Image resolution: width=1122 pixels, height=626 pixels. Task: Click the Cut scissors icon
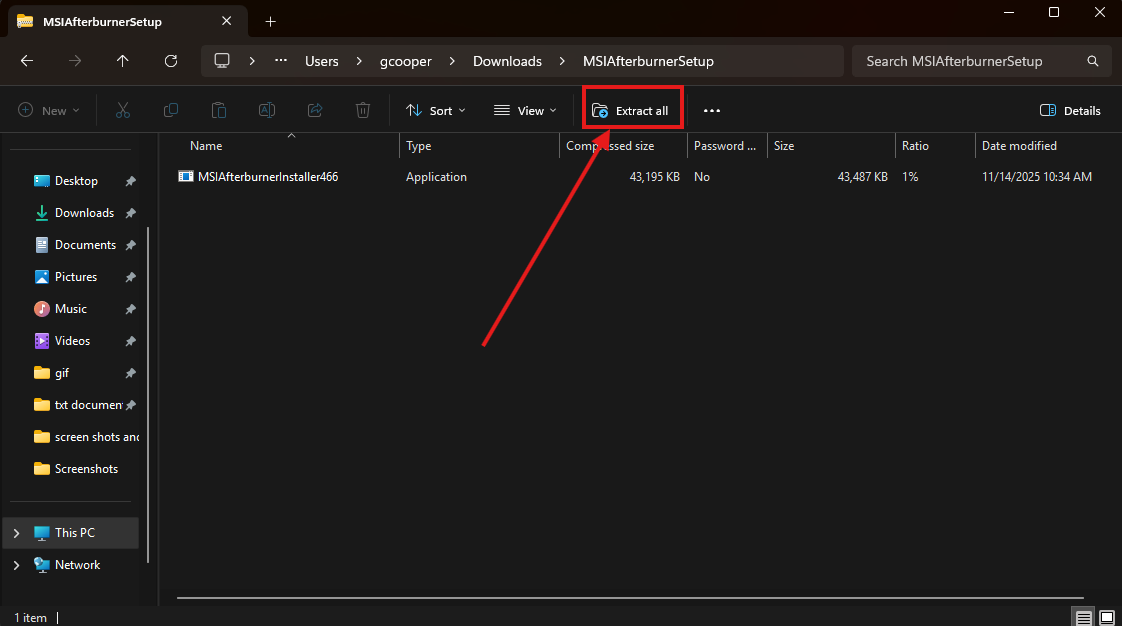[x=122, y=110]
